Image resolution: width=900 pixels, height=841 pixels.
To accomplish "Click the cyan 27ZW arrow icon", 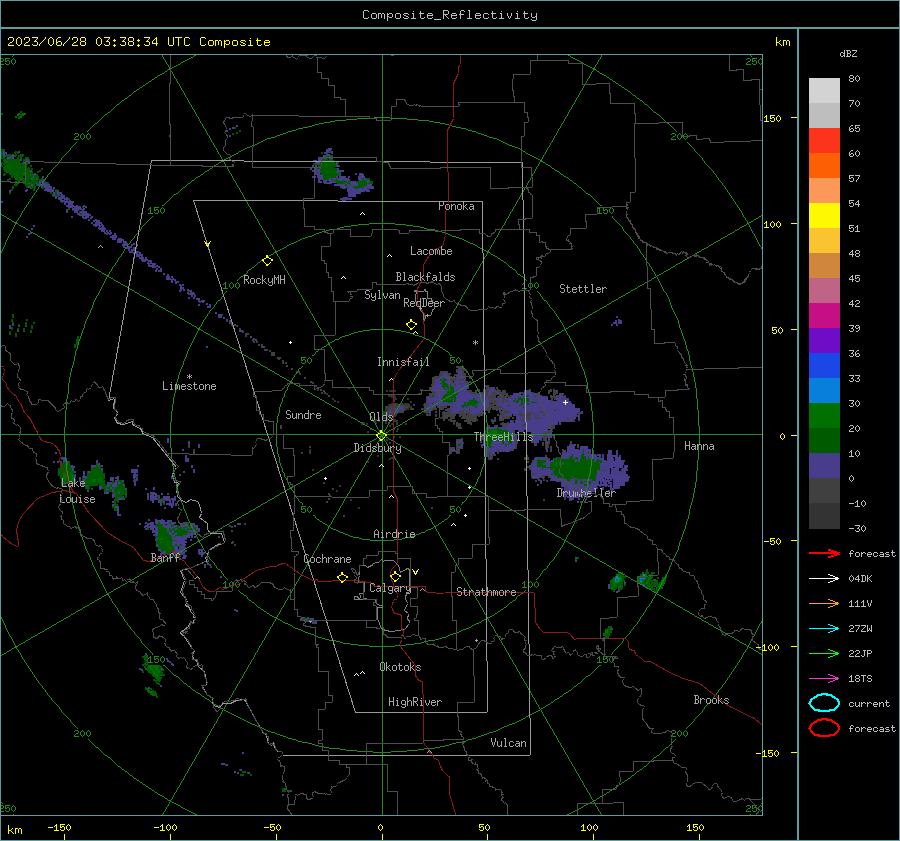I will click(824, 629).
